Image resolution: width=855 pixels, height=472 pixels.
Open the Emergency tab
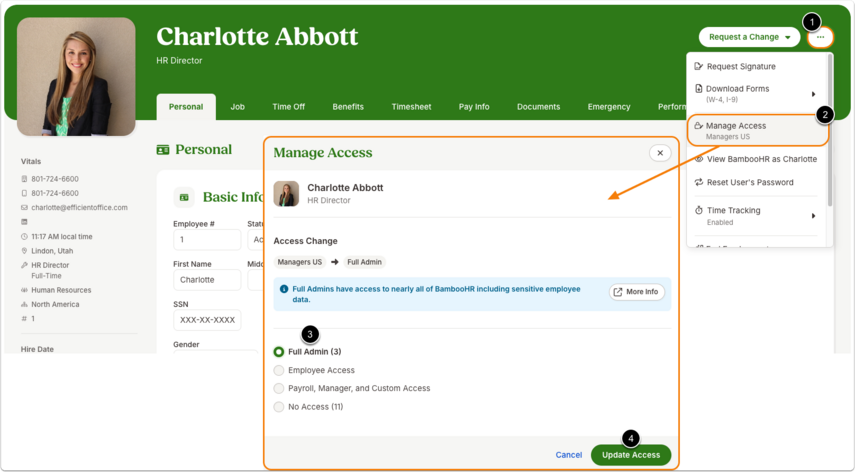(609, 107)
